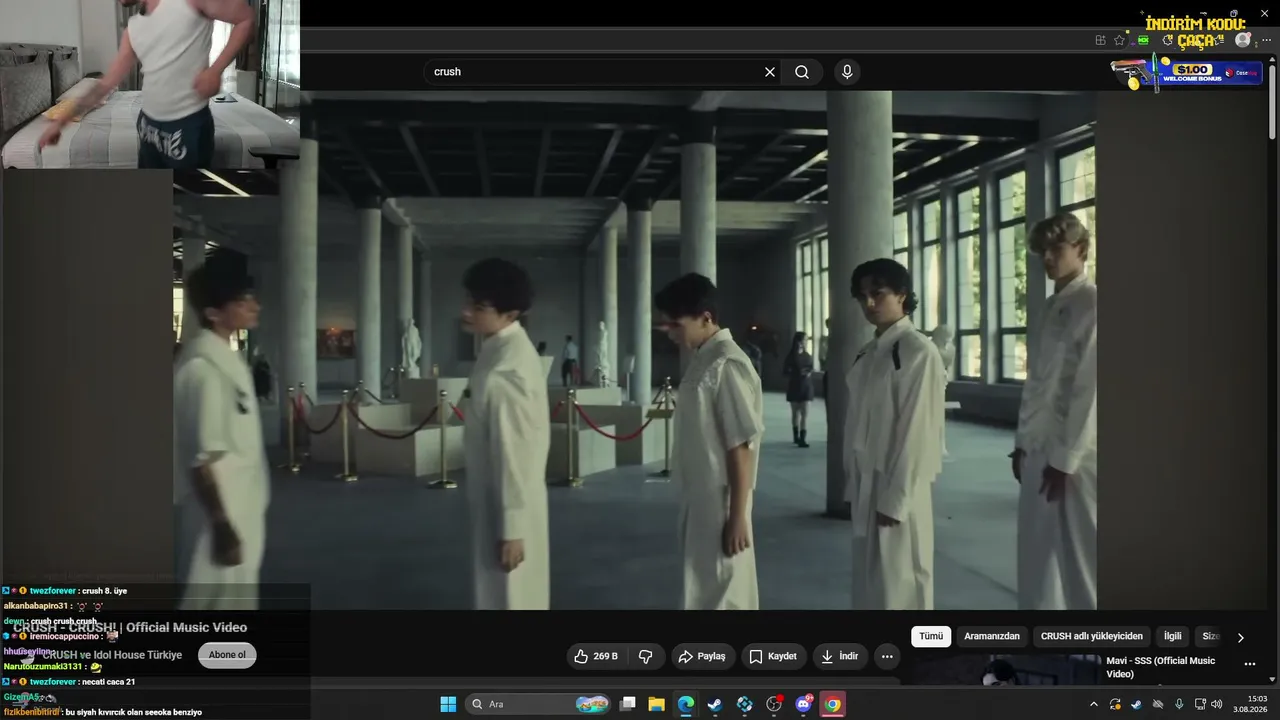Open the Paylaş share dialog

click(x=702, y=656)
